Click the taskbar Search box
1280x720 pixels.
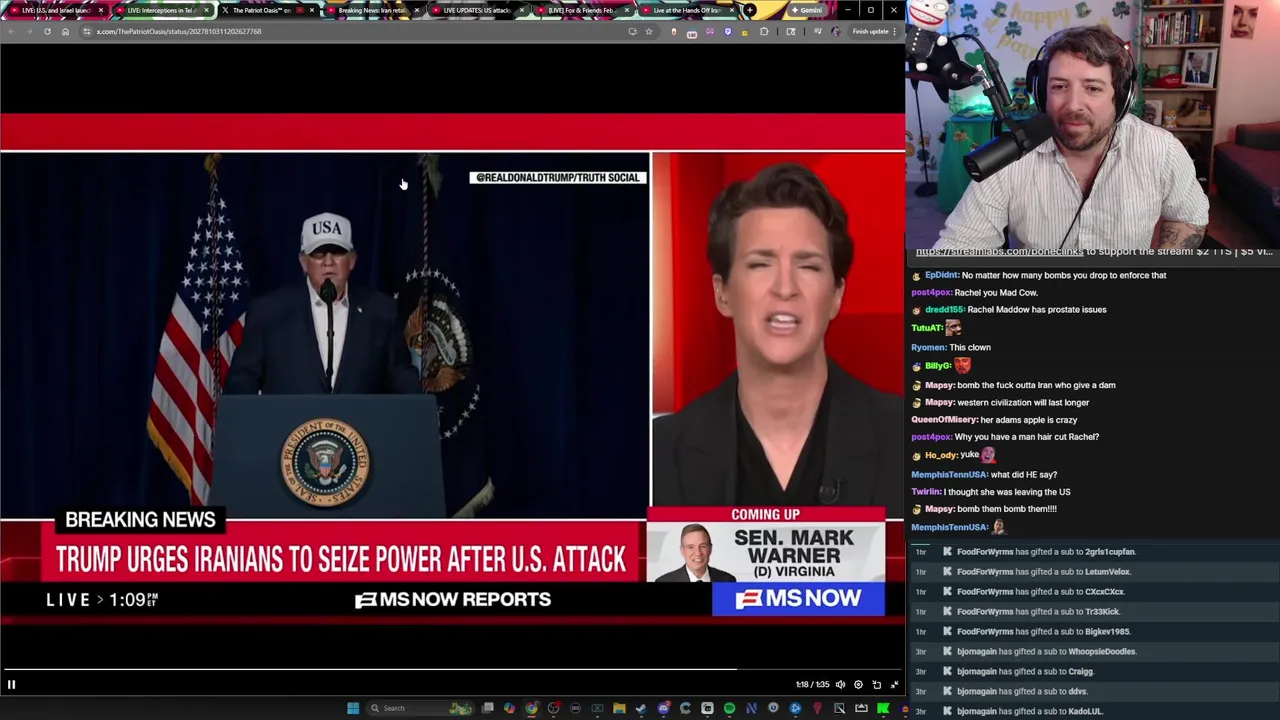coord(420,708)
